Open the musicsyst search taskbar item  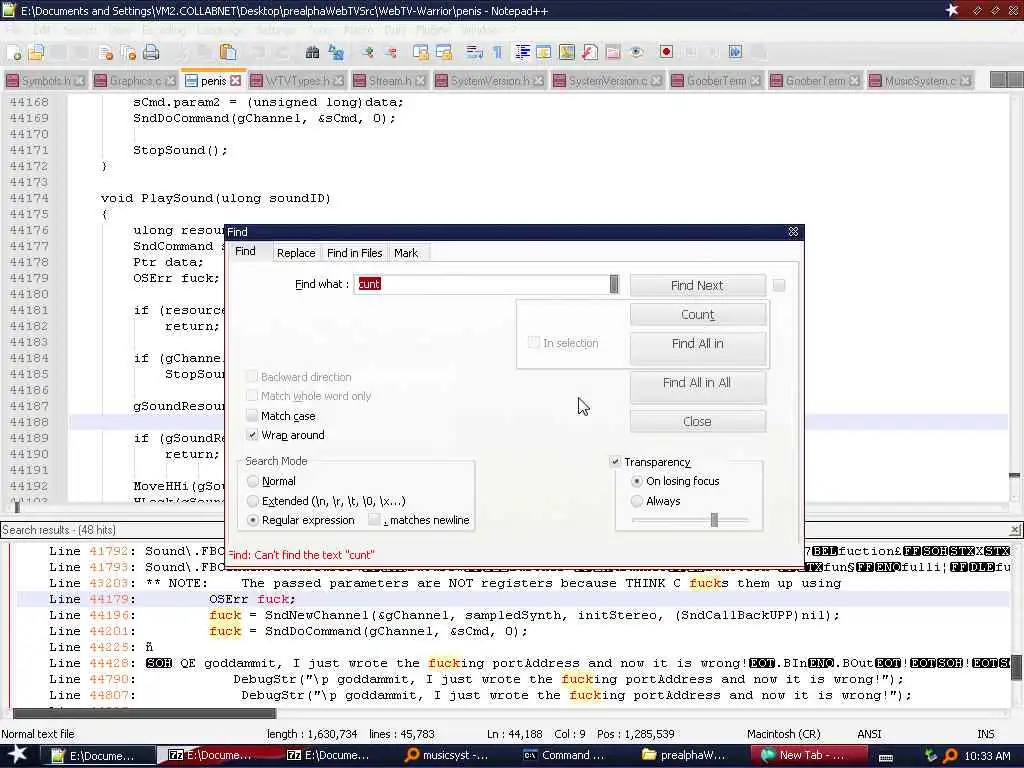[x=447, y=755]
